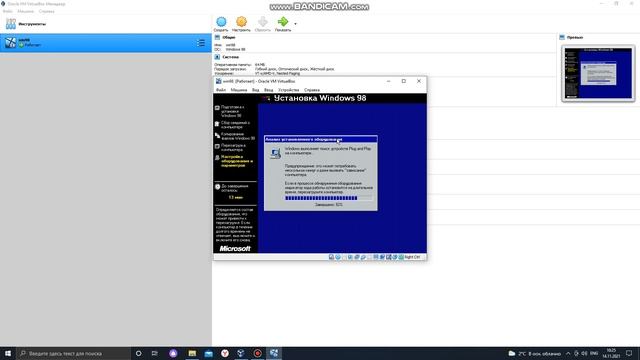The image size is (640, 360).
Task: Click the ENG language indicator
Action: coord(594,353)
